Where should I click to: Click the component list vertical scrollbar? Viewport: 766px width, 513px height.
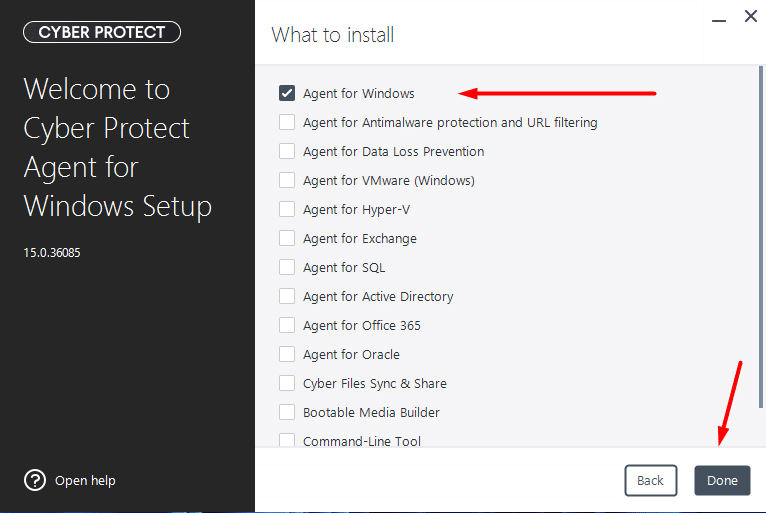pos(761,237)
